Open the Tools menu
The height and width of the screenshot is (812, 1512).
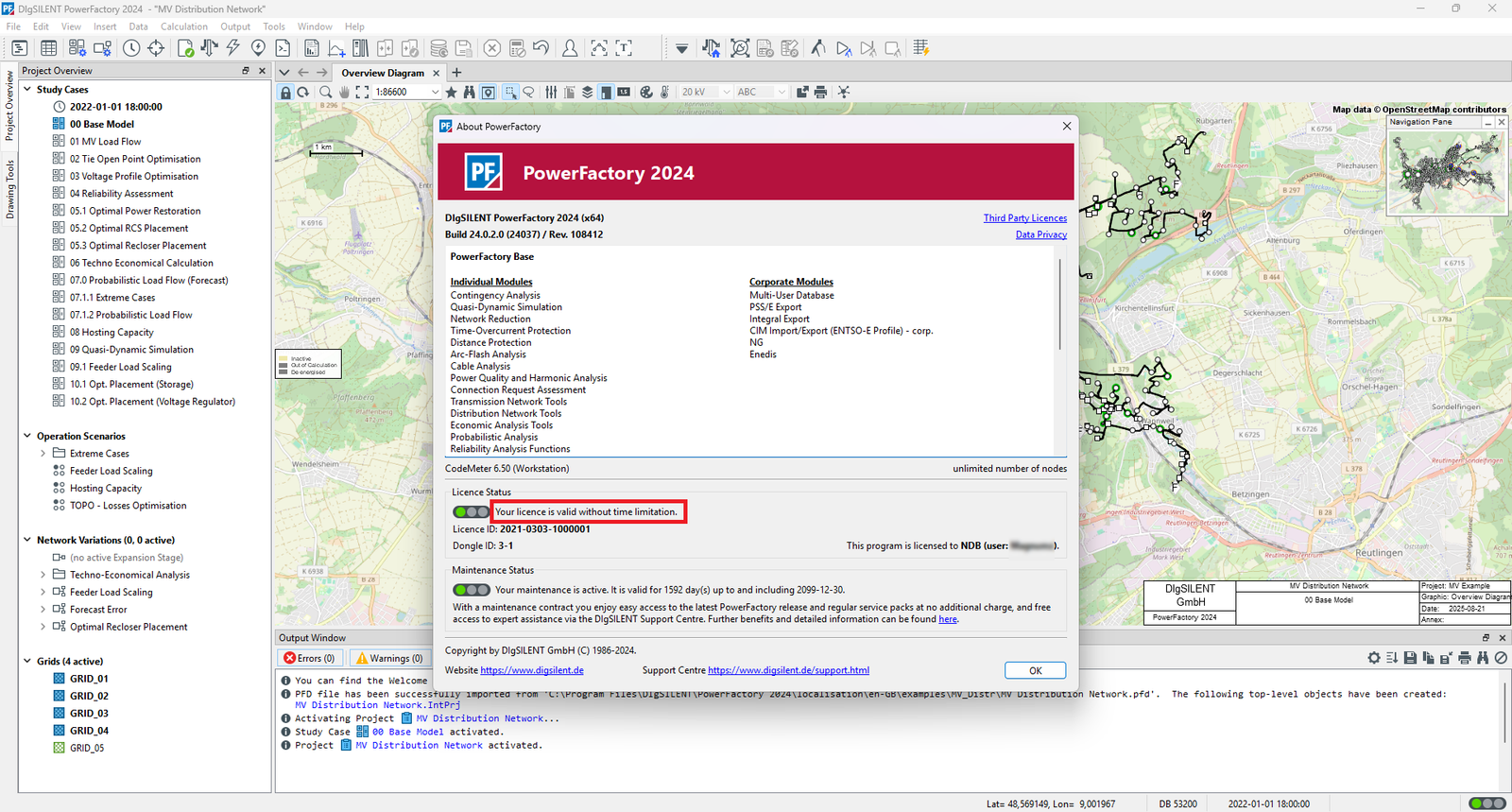(x=274, y=26)
